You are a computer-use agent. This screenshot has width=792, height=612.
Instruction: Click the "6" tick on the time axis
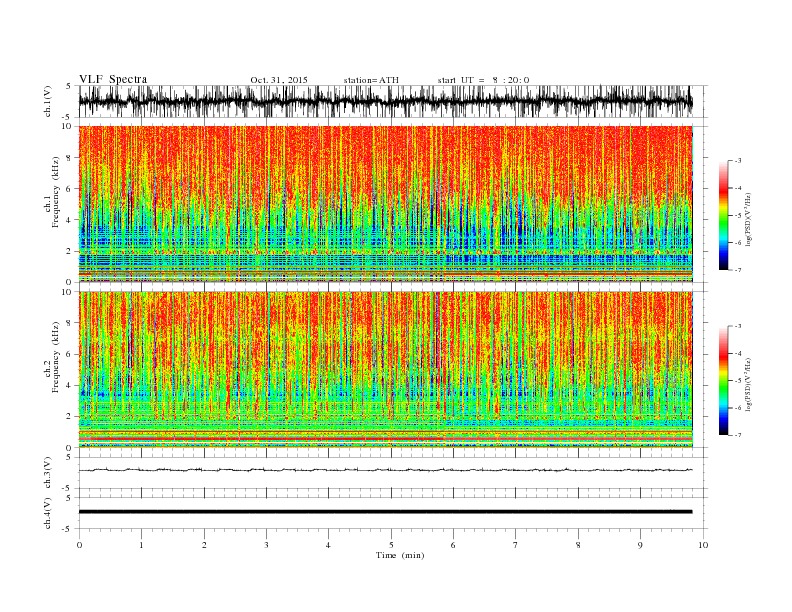(x=453, y=545)
